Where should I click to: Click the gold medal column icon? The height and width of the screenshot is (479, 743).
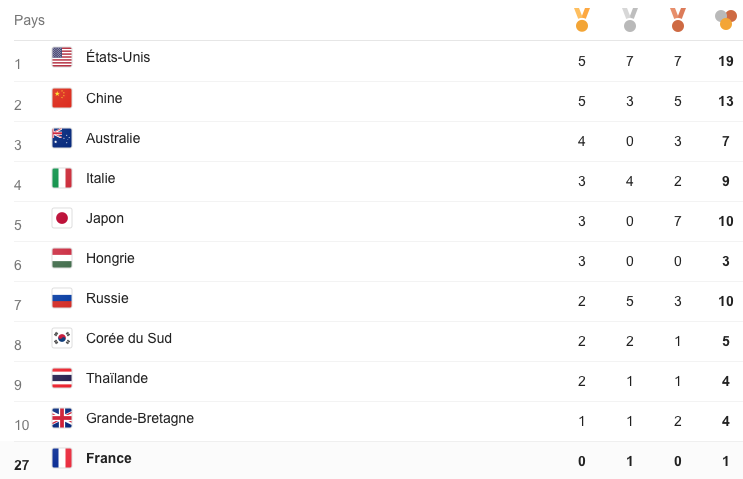582,19
